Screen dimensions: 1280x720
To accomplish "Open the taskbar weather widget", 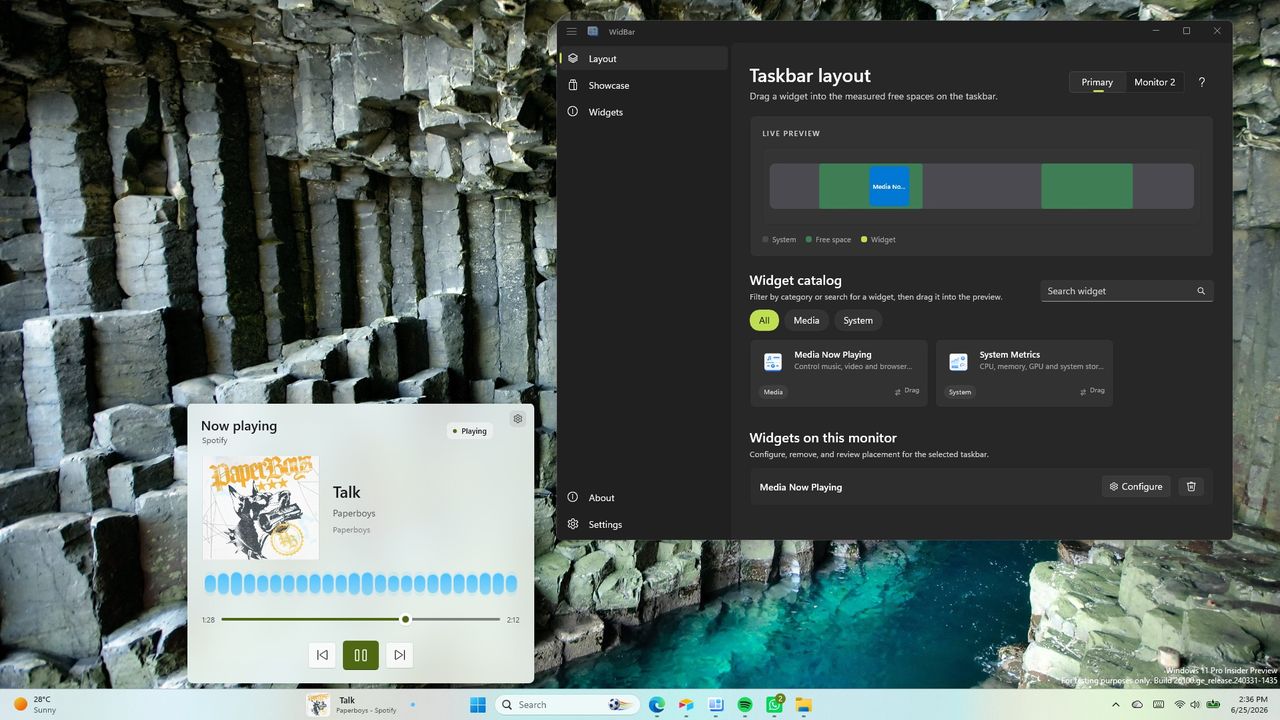I will click(33, 705).
